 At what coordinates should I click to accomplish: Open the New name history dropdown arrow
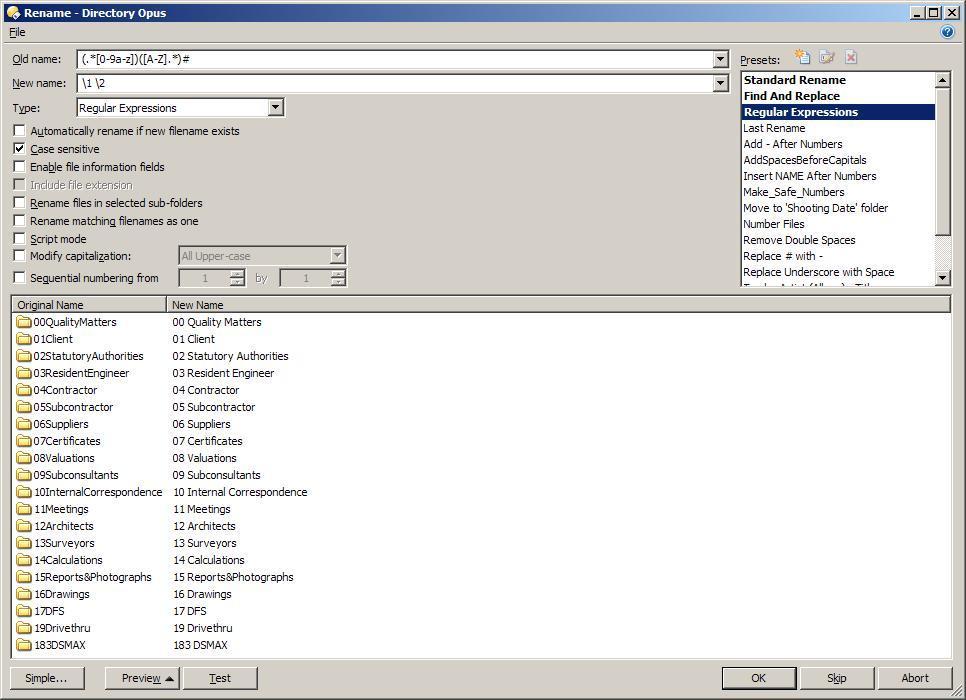click(721, 83)
